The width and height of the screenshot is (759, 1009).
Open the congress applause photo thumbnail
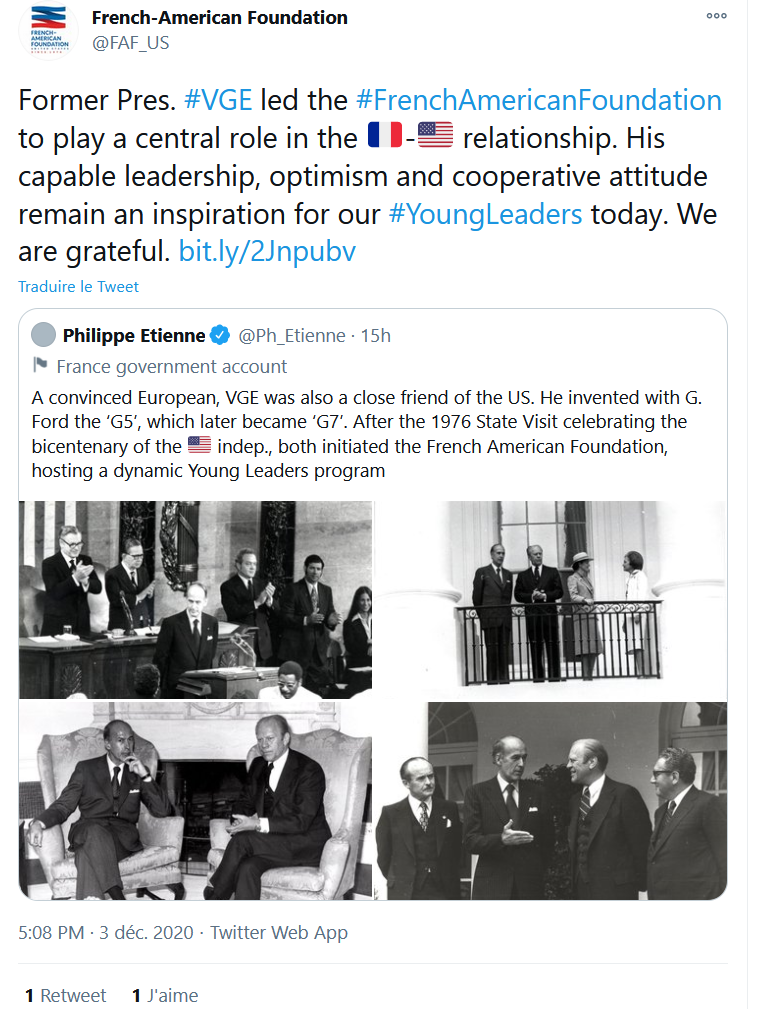(x=195, y=599)
